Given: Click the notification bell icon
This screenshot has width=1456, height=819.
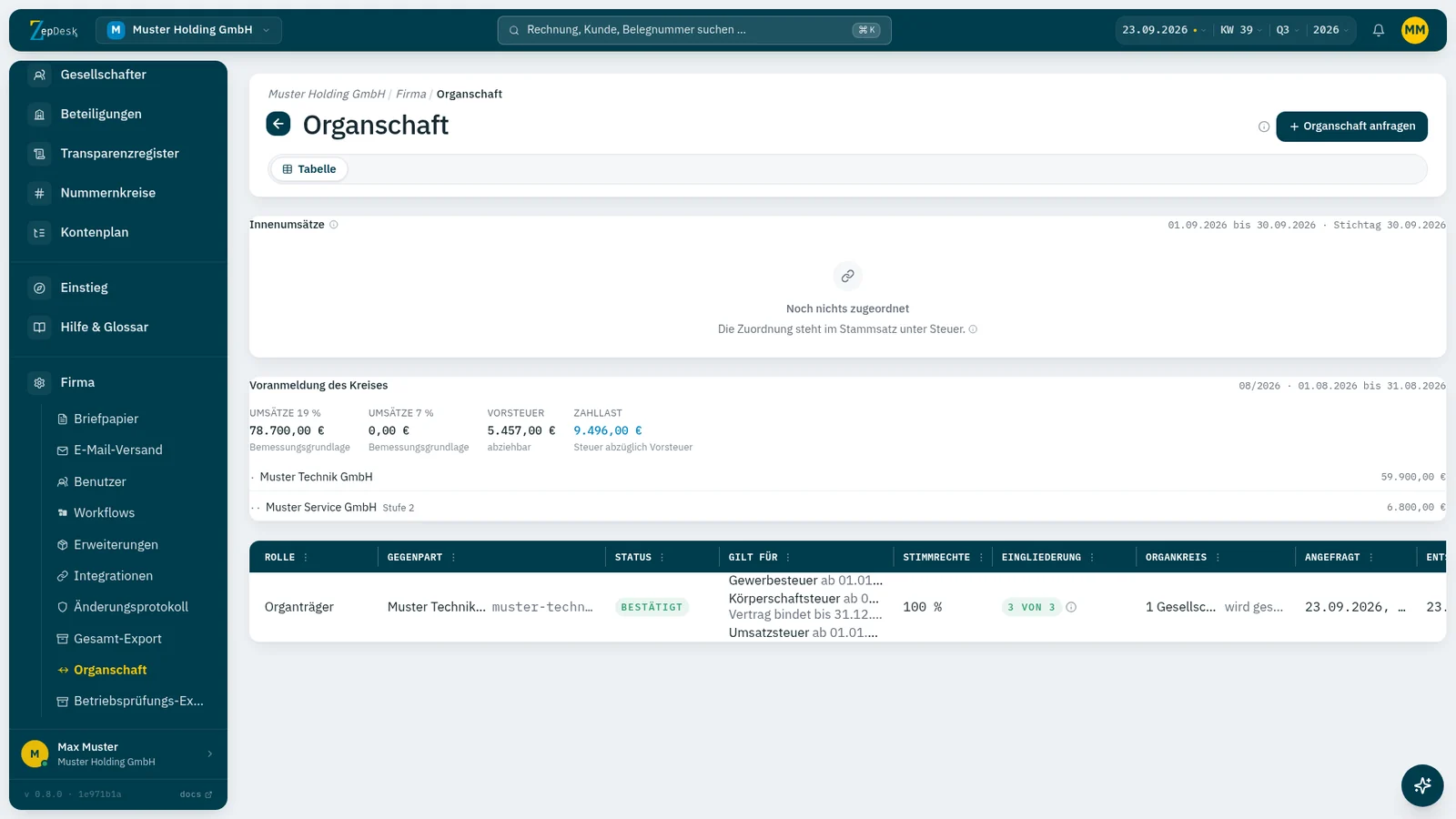Looking at the screenshot, I should pyautogui.click(x=1379, y=30).
